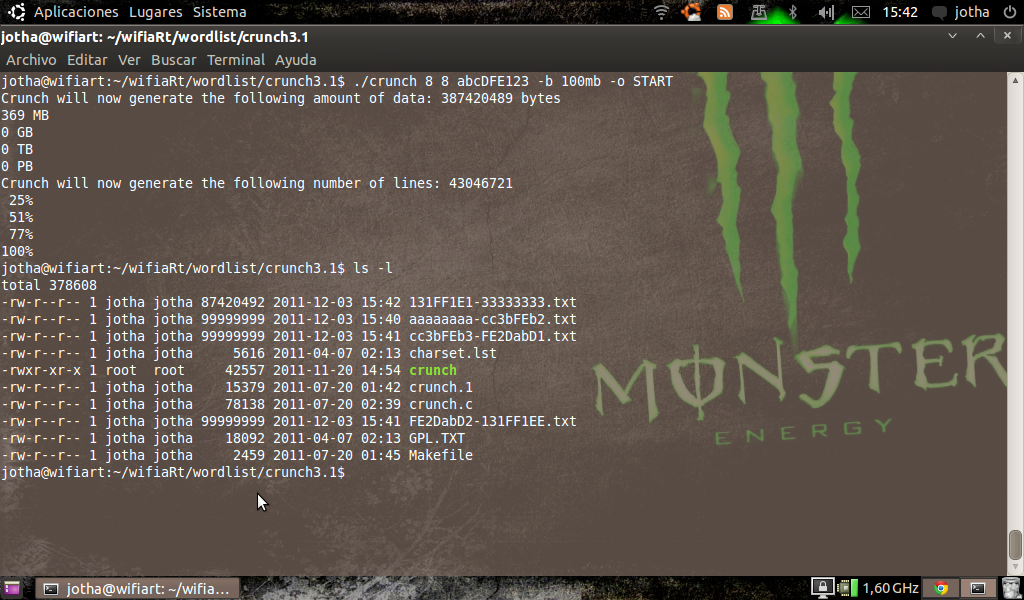1024x600 pixels.
Task: Open the sound volume indicator
Action: tap(826, 12)
